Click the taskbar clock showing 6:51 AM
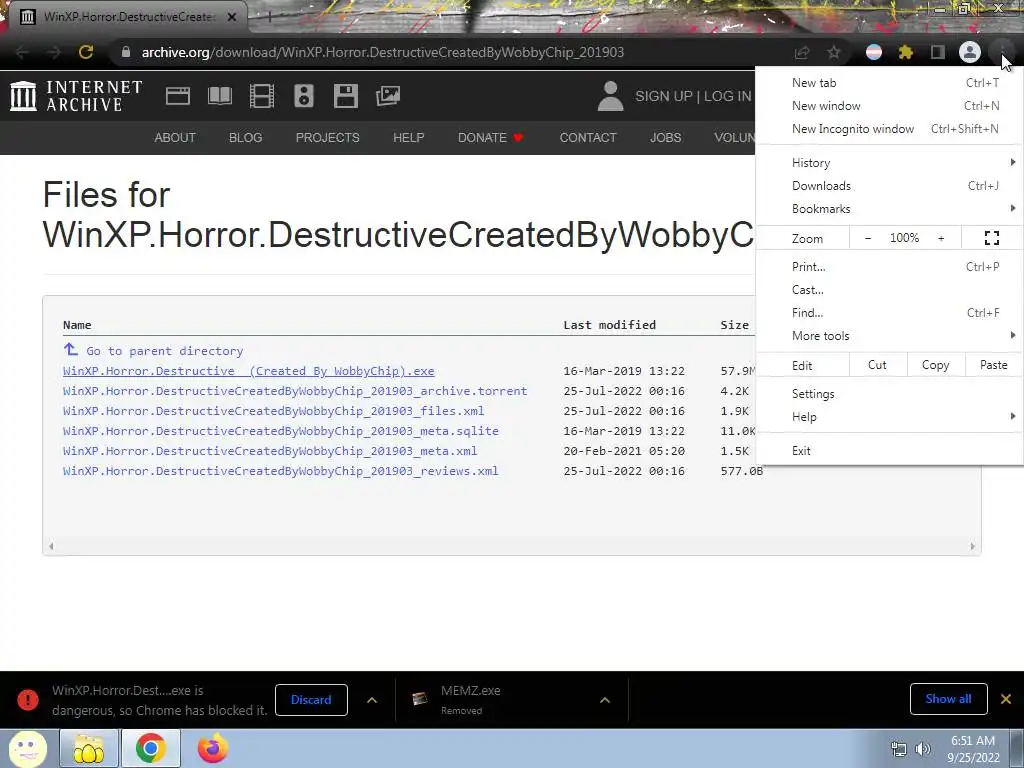The height and width of the screenshot is (768, 1024). pos(973,749)
